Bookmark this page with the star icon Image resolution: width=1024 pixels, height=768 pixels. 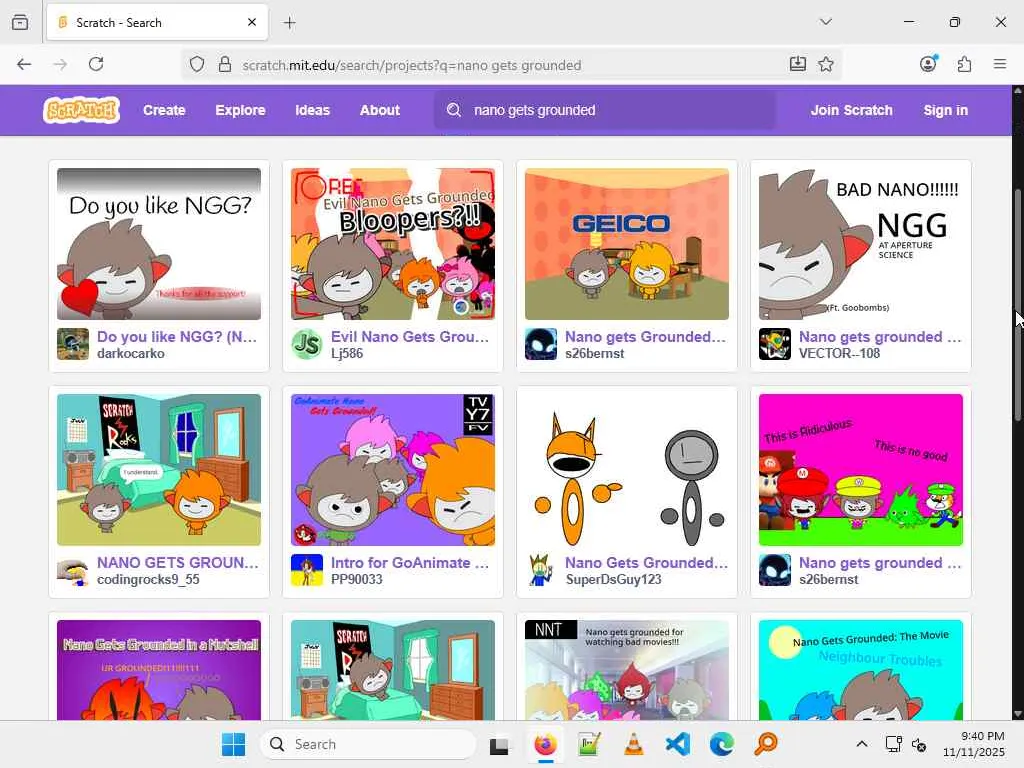pos(826,64)
